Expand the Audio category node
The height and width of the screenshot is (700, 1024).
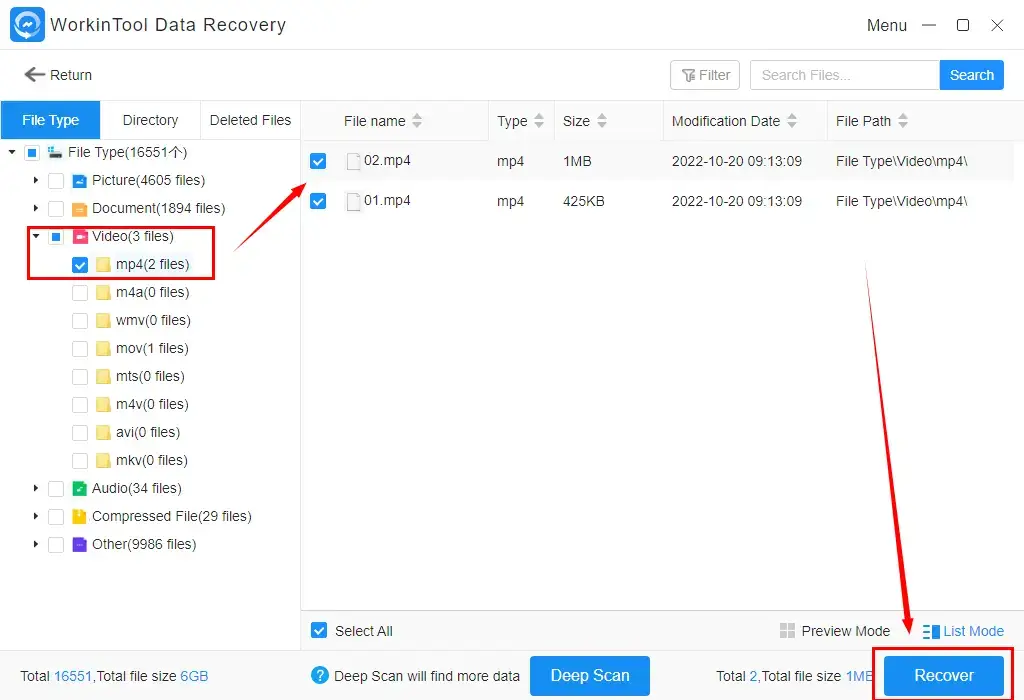tap(35, 488)
